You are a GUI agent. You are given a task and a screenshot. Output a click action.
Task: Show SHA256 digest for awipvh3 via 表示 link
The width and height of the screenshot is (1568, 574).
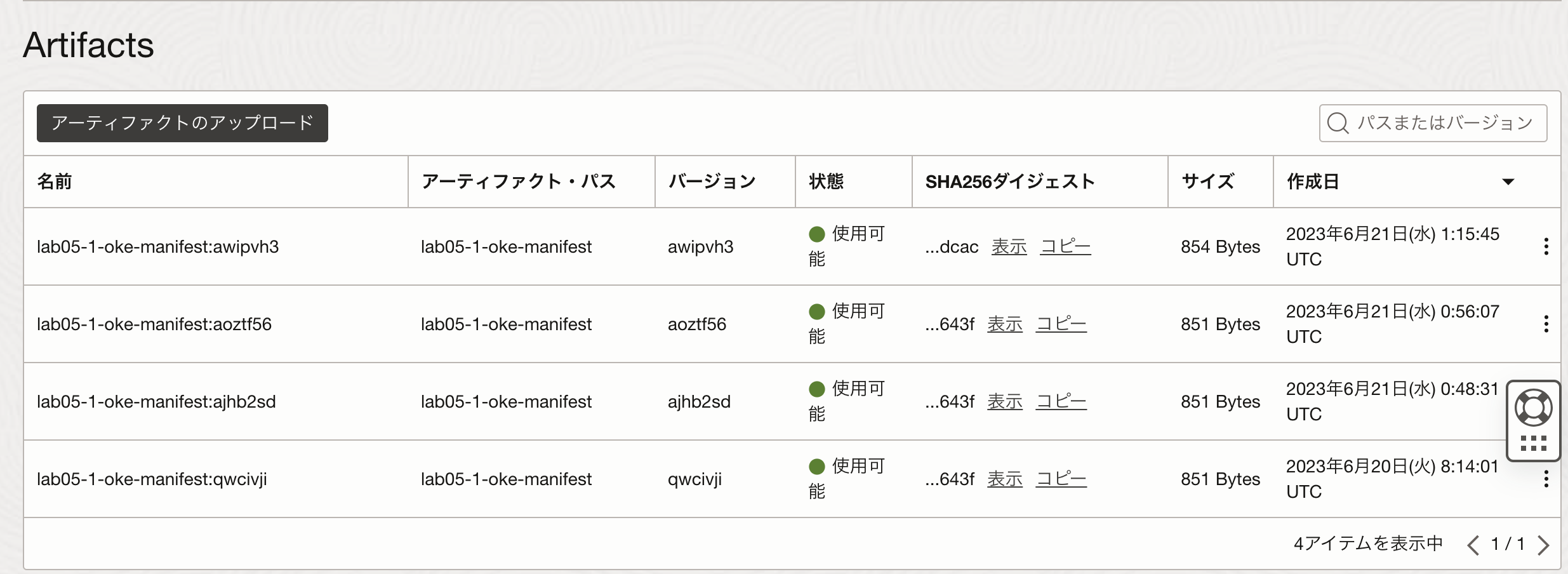[x=1009, y=246]
